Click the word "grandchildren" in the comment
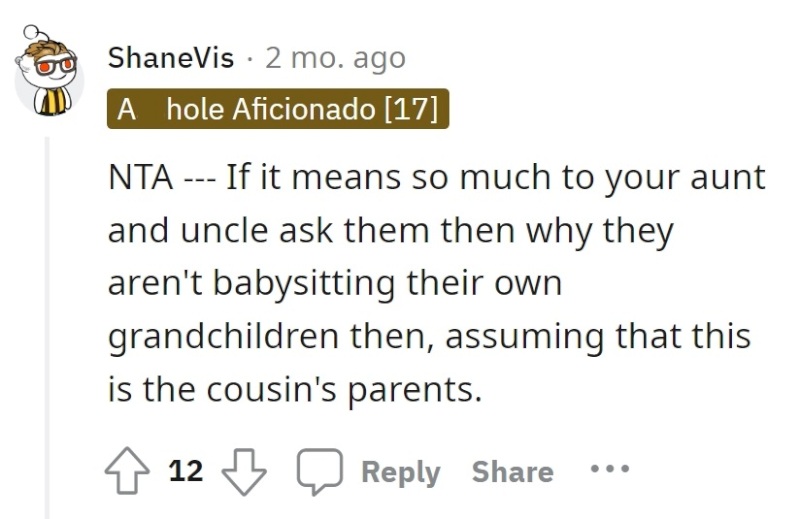Viewport: 800px width, 519px height. click(x=223, y=337)
